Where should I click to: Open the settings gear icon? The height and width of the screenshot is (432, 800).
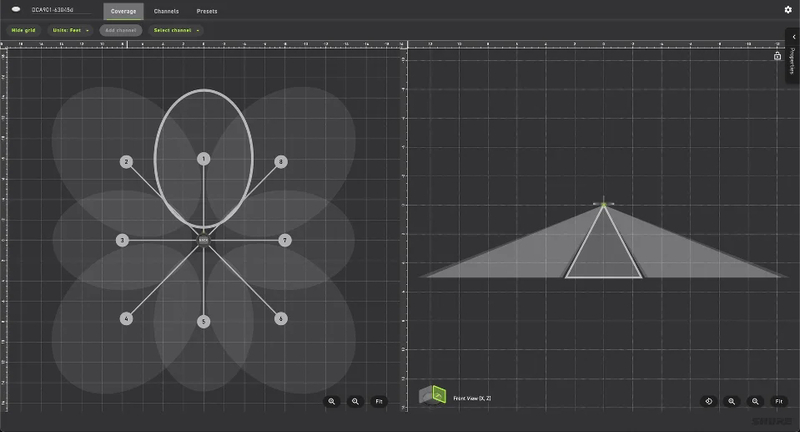pos(788,10)
